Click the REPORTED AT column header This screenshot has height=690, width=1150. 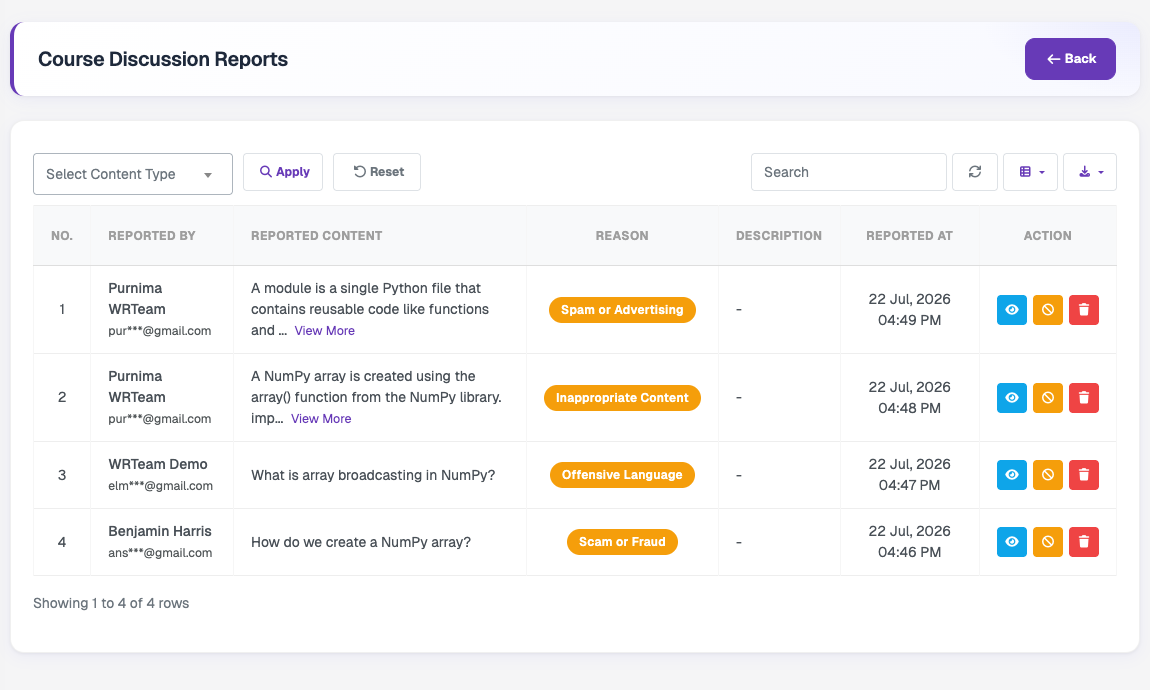tap(909, 235)
